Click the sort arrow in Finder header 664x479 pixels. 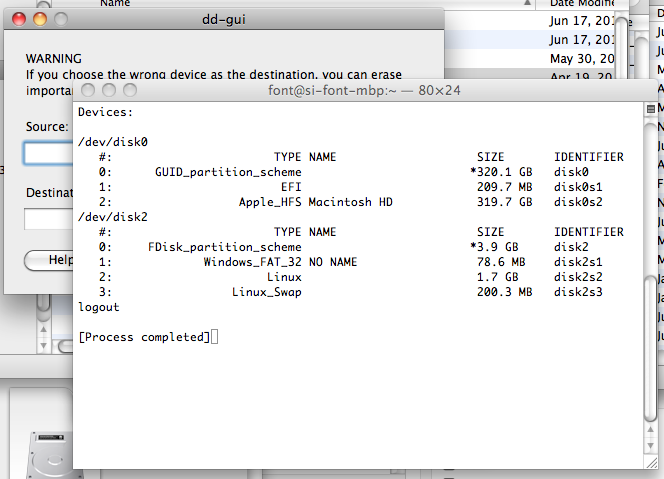pyautogui.click(x=527, y=3)
